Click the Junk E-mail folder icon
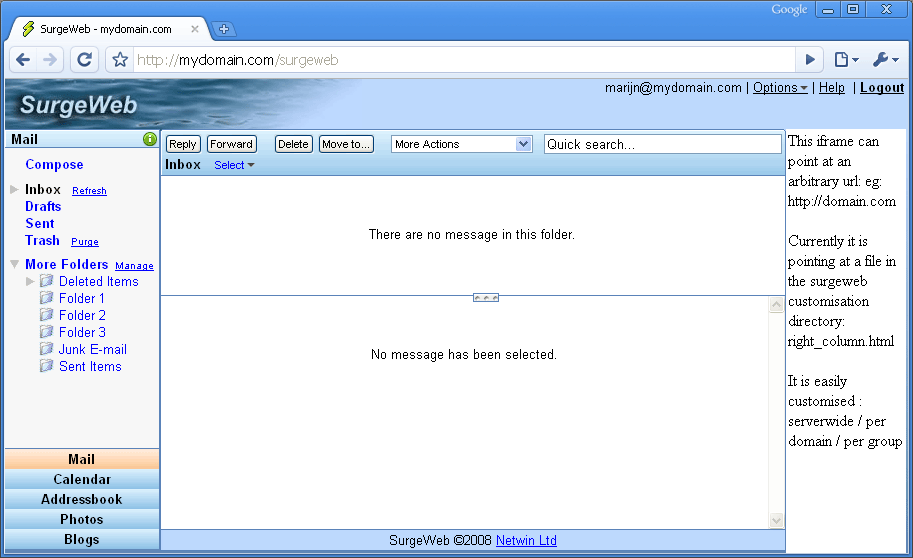Viewport: 913px width, 558px height. (x=46, y=349)
